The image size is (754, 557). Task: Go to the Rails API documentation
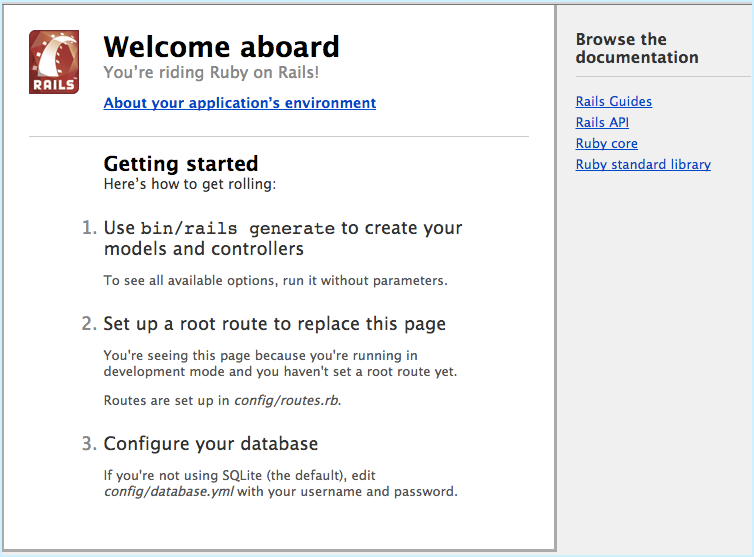point(603,123)
